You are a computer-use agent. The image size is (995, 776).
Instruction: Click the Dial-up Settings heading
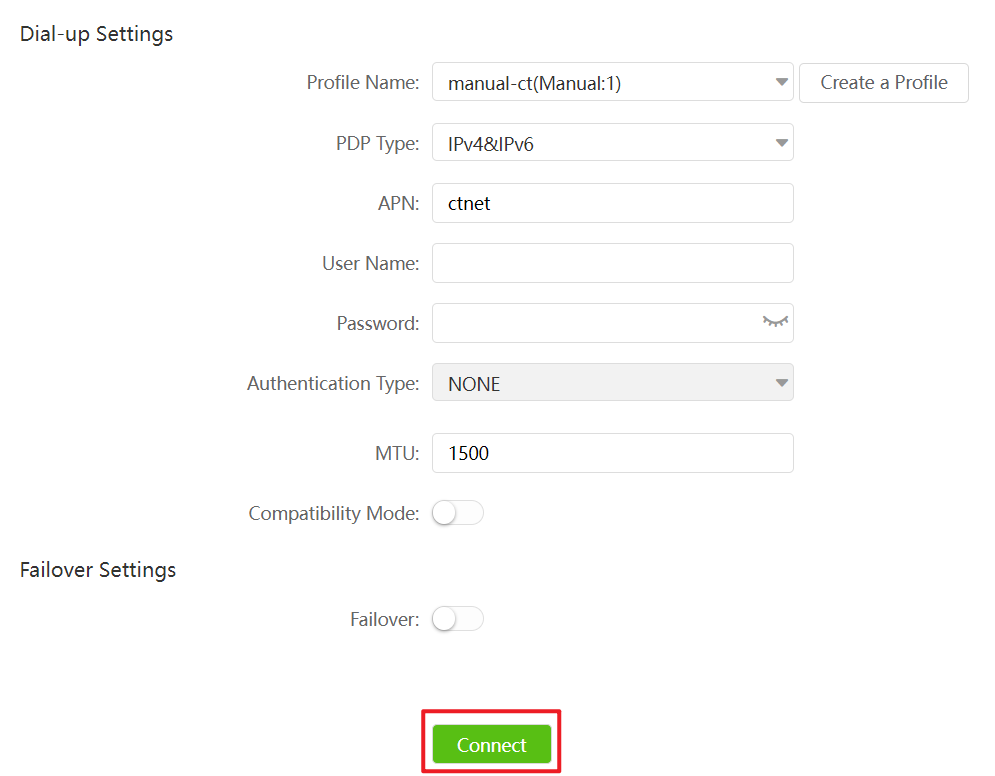click(x=96, y=34)
